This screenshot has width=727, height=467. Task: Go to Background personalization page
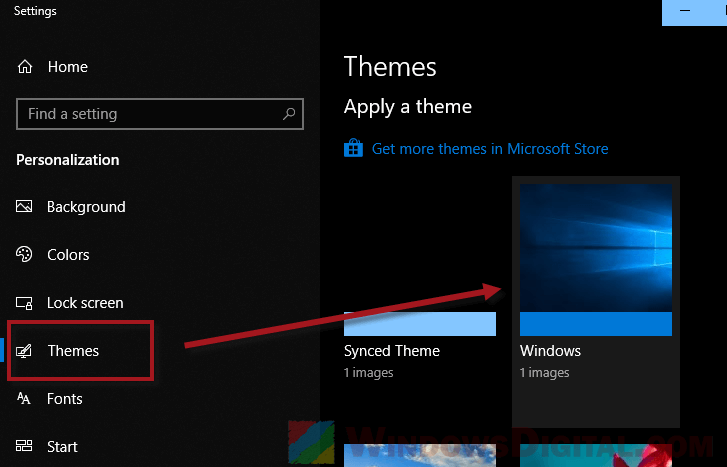coord(86,207)
